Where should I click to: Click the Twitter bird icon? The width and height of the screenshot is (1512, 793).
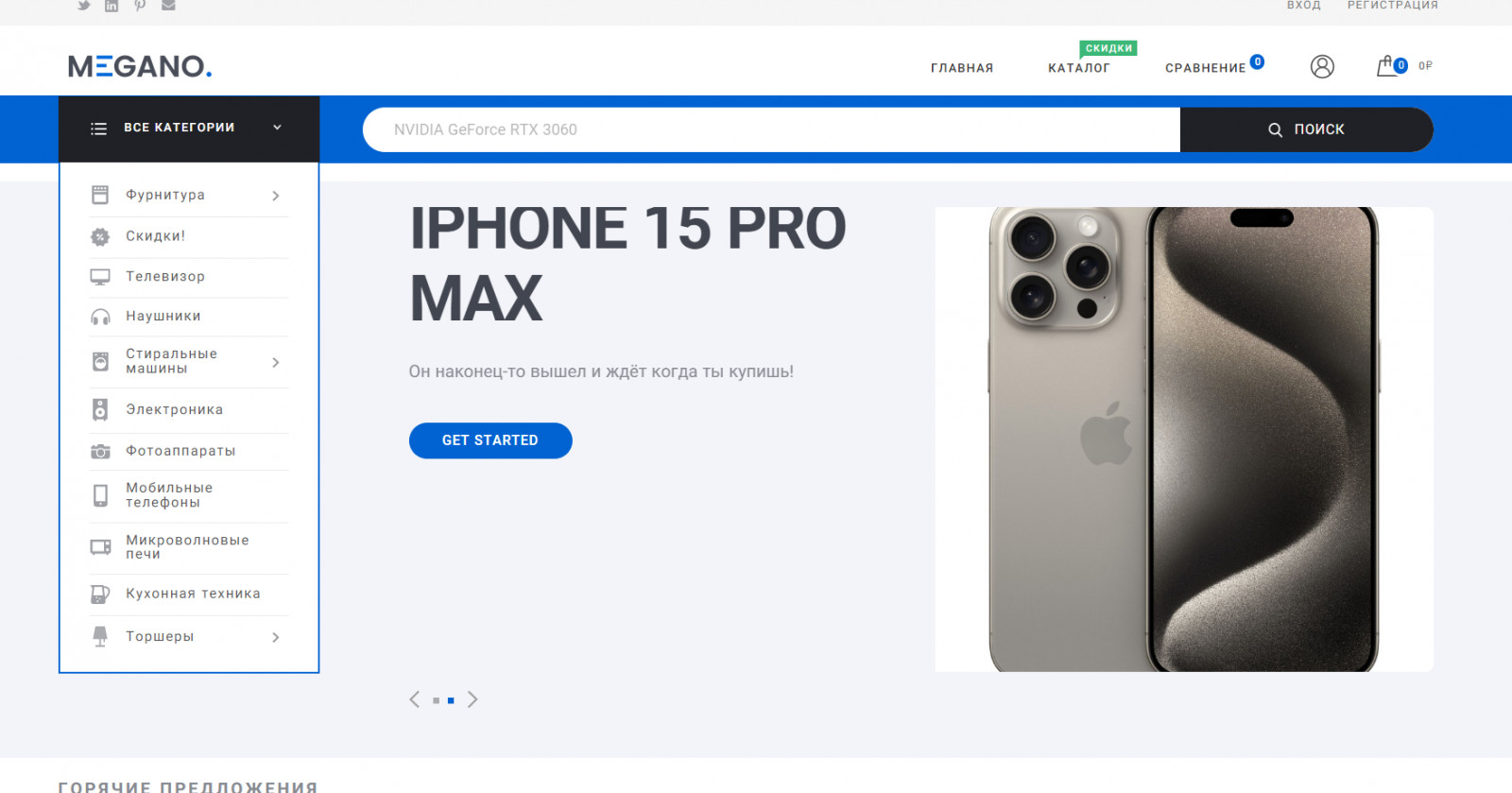click(84, 6)
